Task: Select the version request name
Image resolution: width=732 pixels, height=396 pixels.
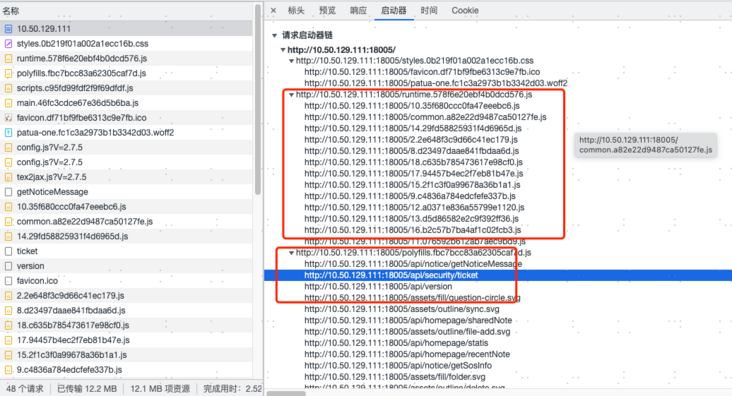Action: pyautogui.click(x=30, y=266)
